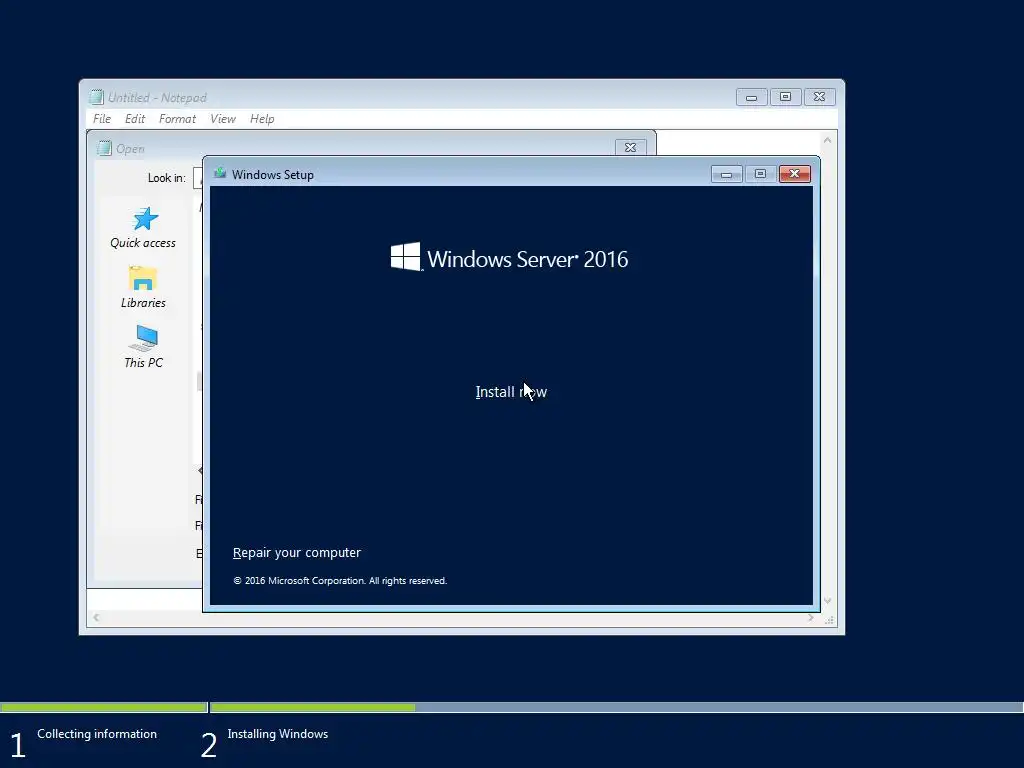Open Notepad's View menu

pyautogui.click(x=223, y=119)
